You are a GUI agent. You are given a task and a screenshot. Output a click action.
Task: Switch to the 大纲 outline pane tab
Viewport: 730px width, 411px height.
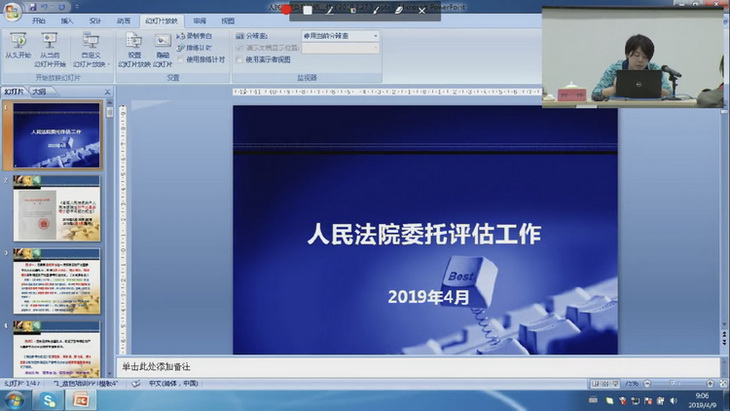(38, 91)
